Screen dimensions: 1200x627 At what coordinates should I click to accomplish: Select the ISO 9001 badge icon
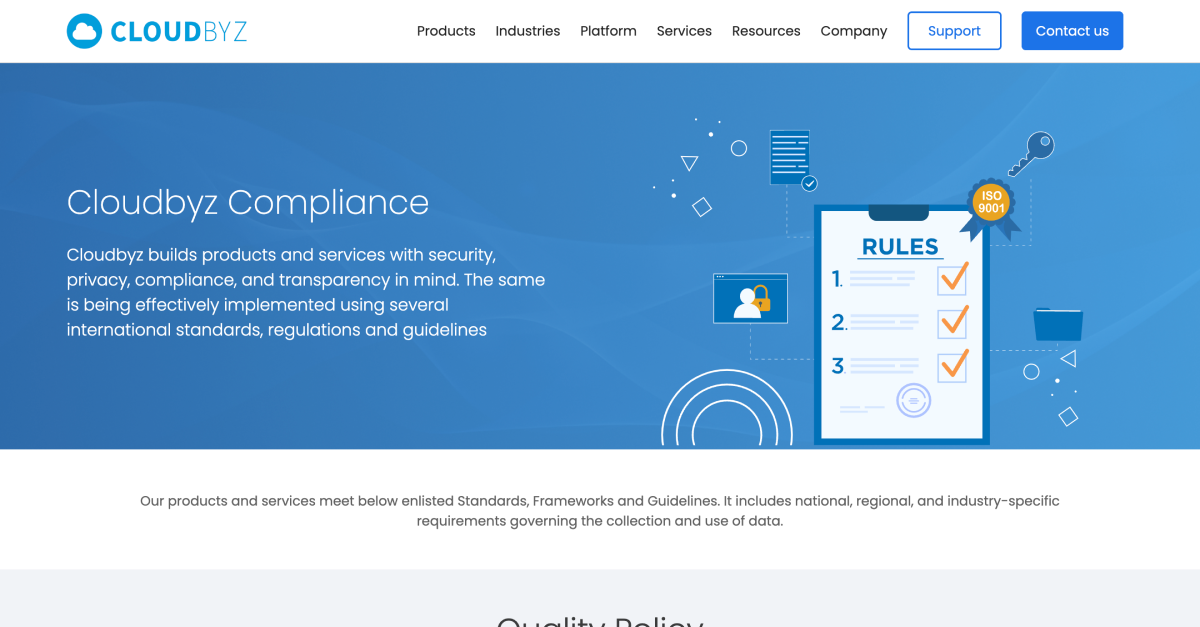tap(990, 203)
